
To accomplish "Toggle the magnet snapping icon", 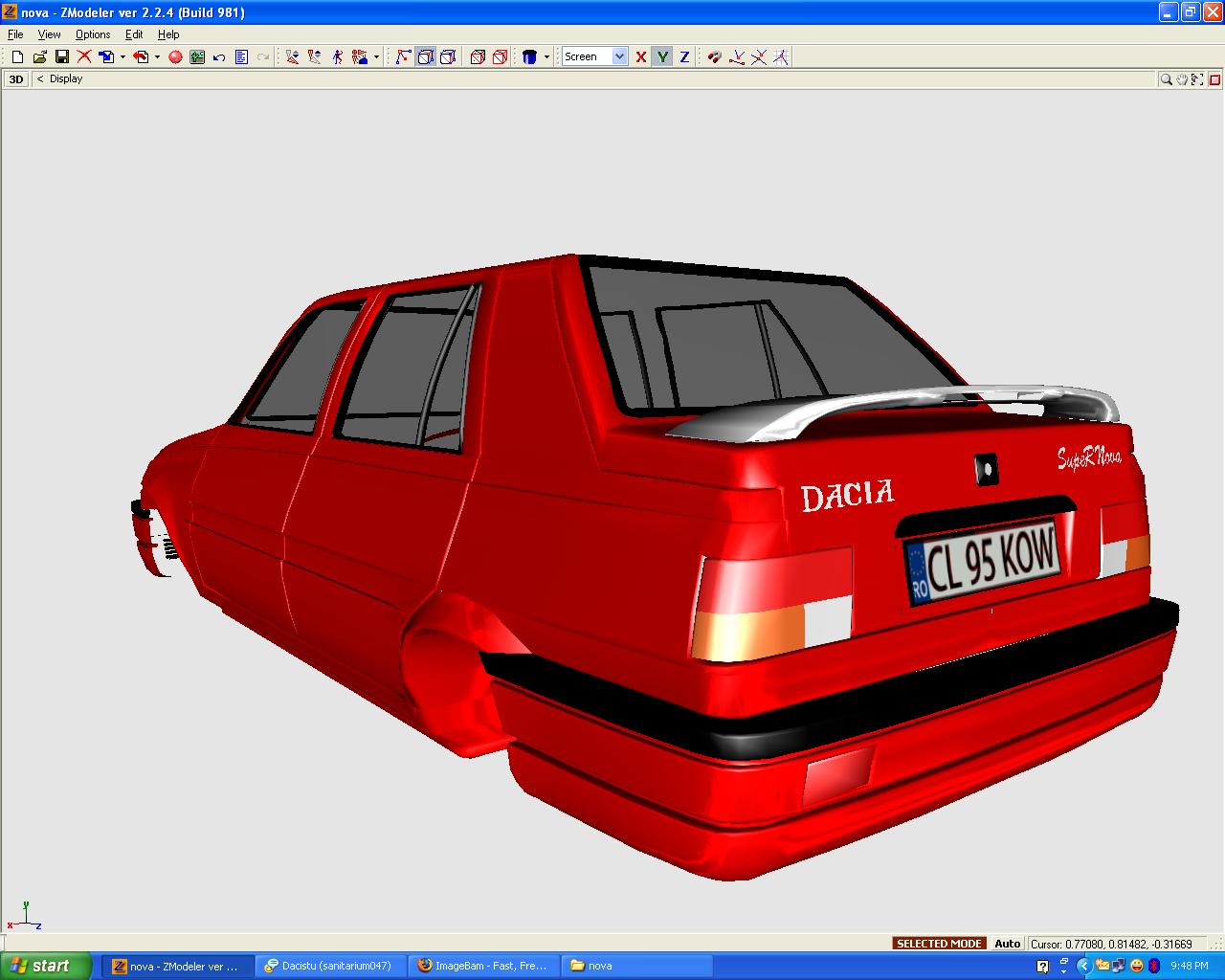I will [x=714, y=57].
